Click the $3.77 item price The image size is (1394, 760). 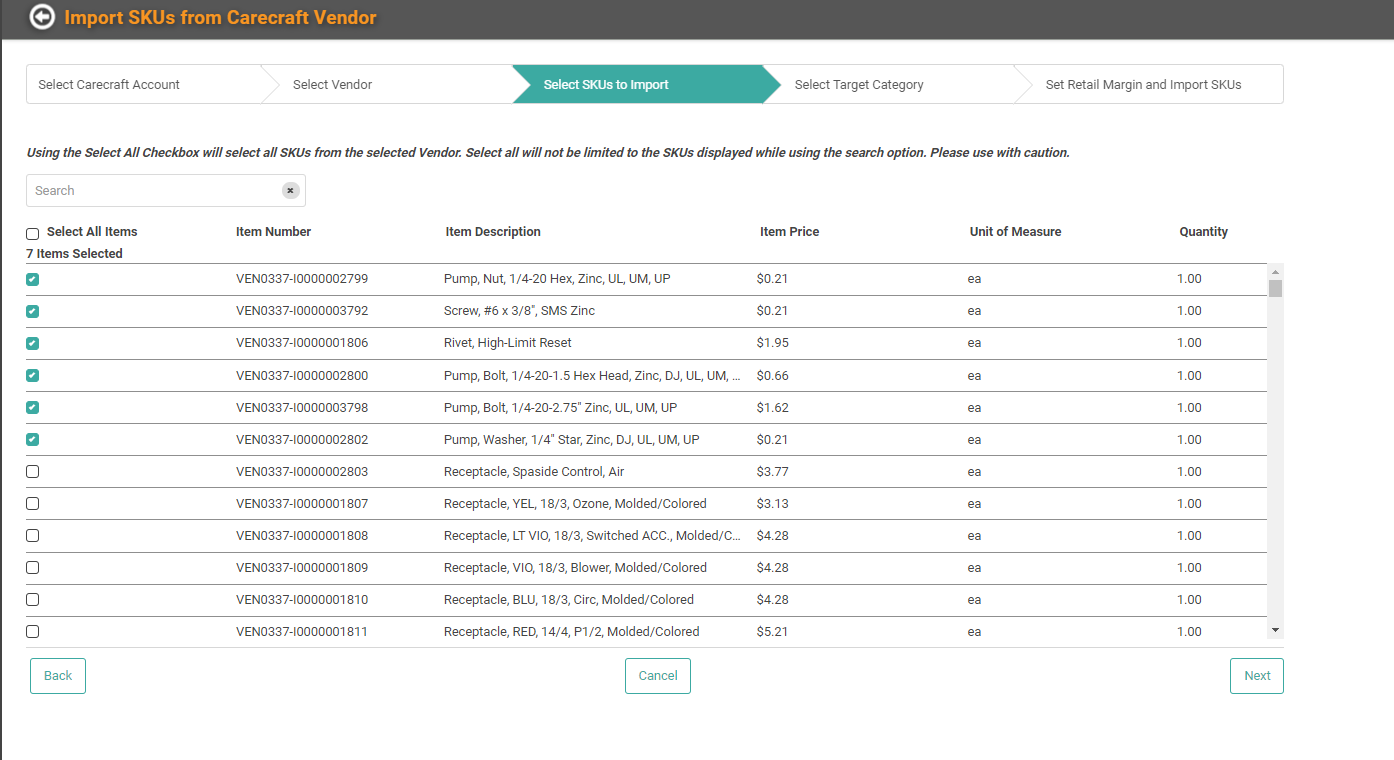pos(773,472)
